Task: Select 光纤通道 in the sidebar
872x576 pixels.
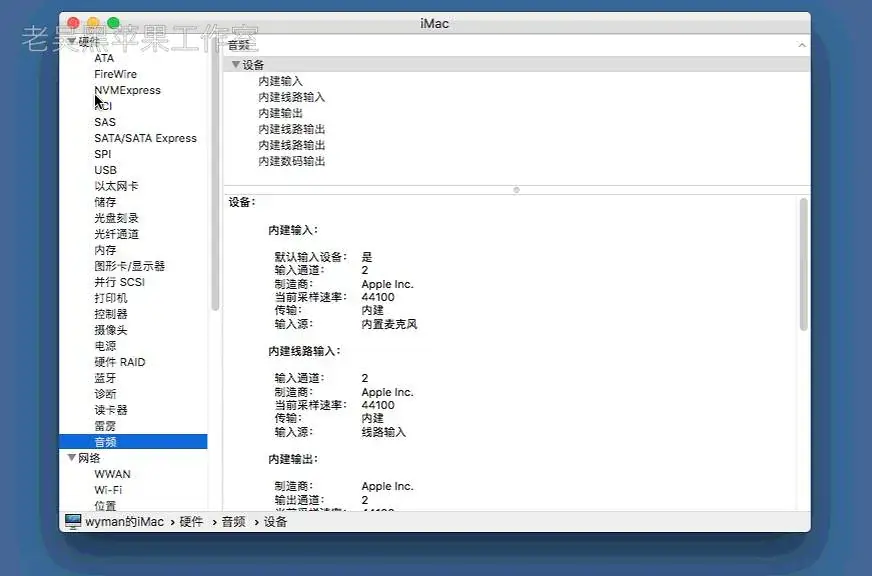Action: [116, 234]
